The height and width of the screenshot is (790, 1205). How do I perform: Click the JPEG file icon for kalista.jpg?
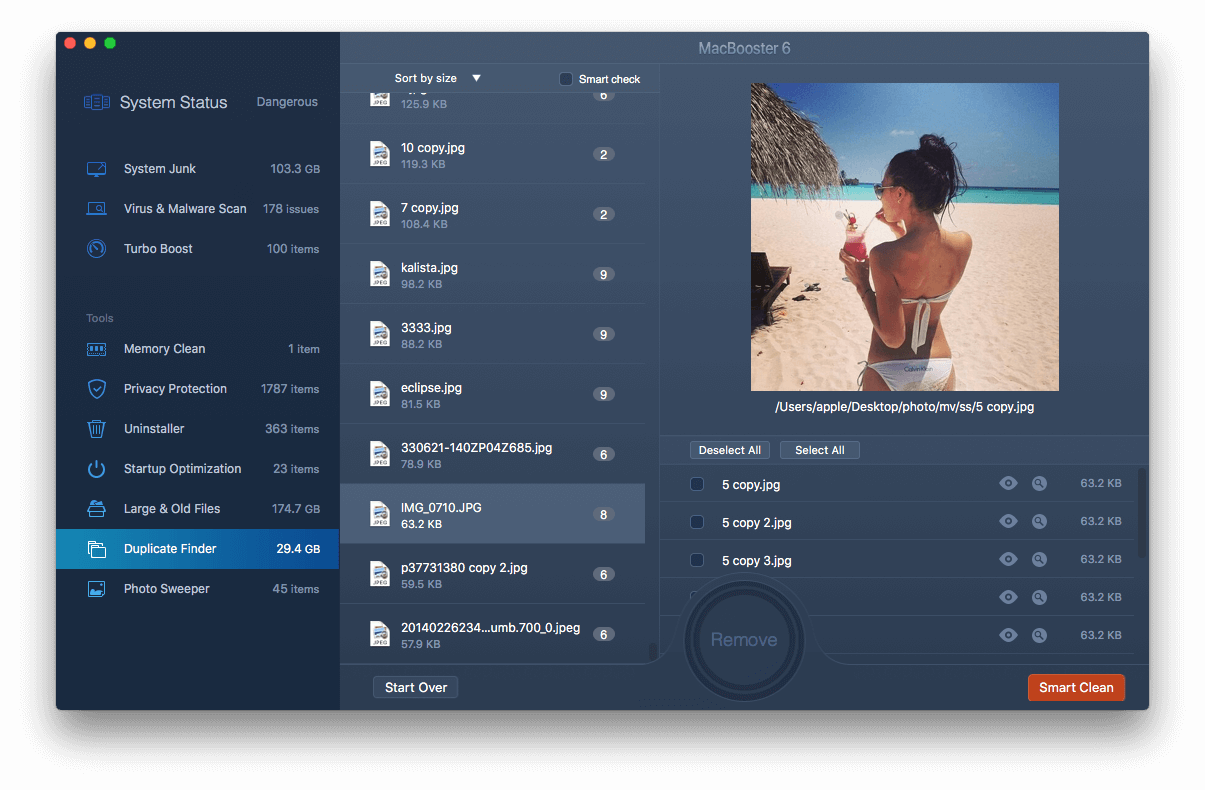click(x=380, y=274)
